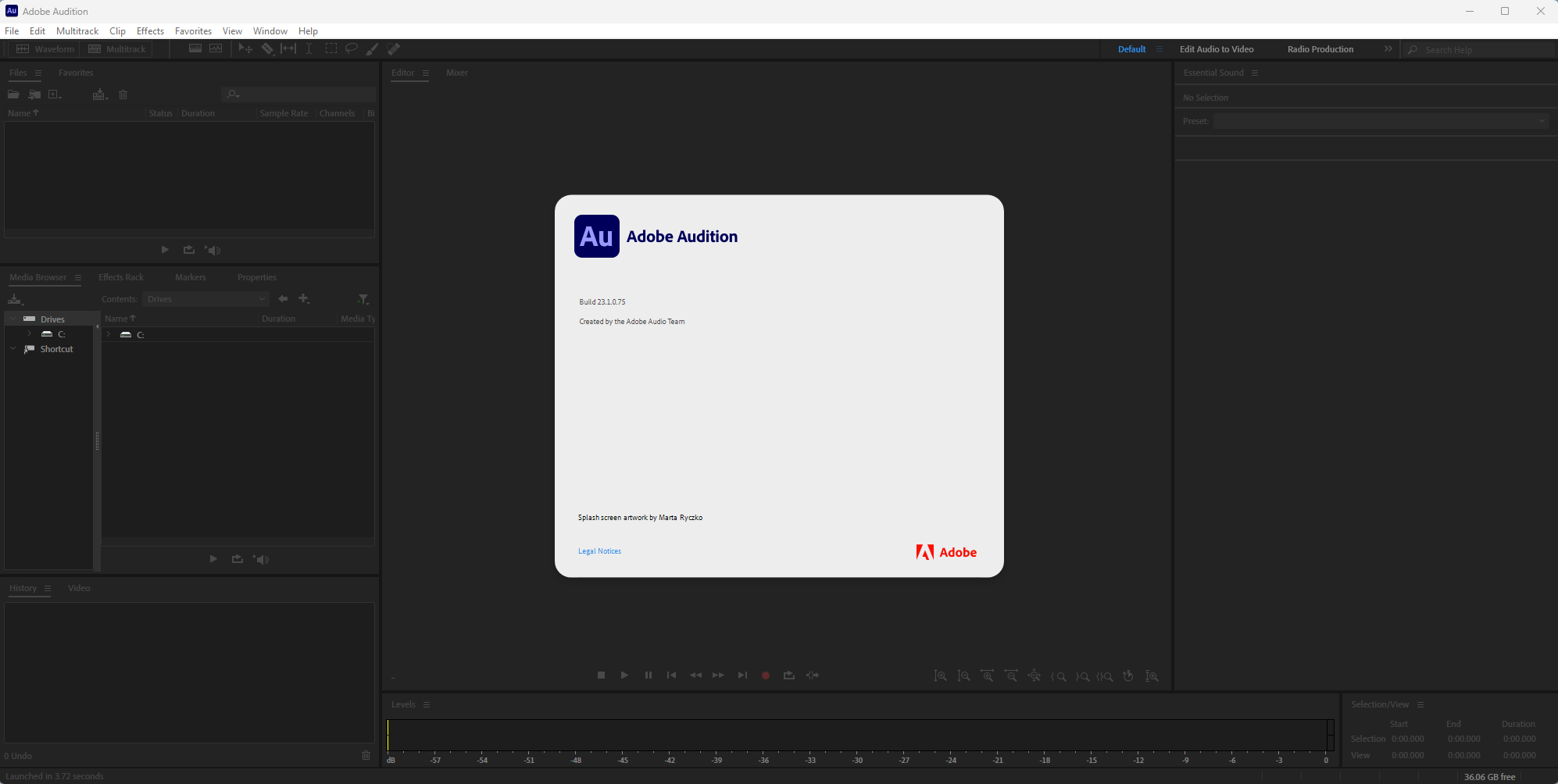
Task: Switch to Waveform editor view
Action: tap(45, 49)
